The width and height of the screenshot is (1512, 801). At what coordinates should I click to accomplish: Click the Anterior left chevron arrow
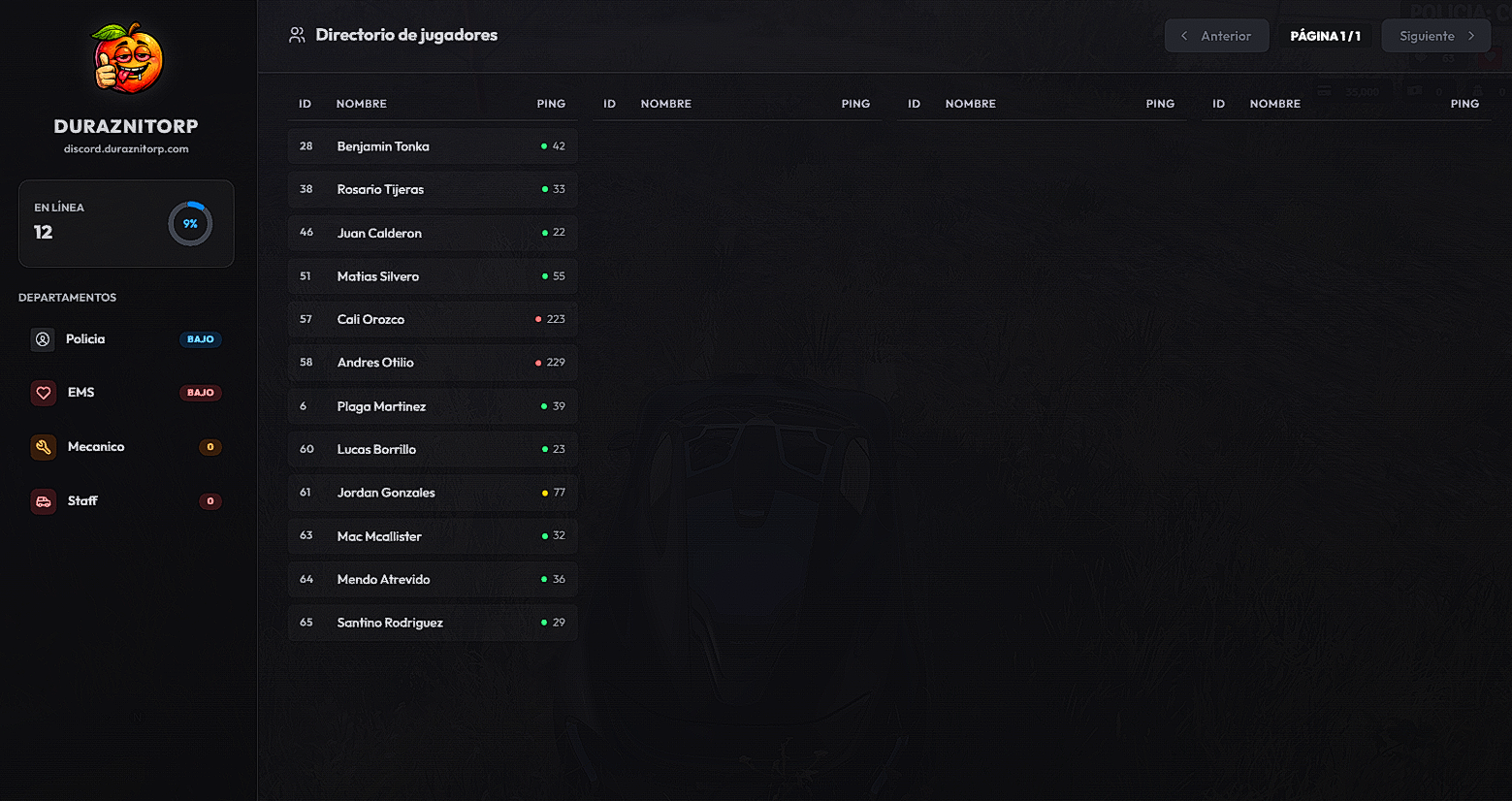tap(1184, 36)
